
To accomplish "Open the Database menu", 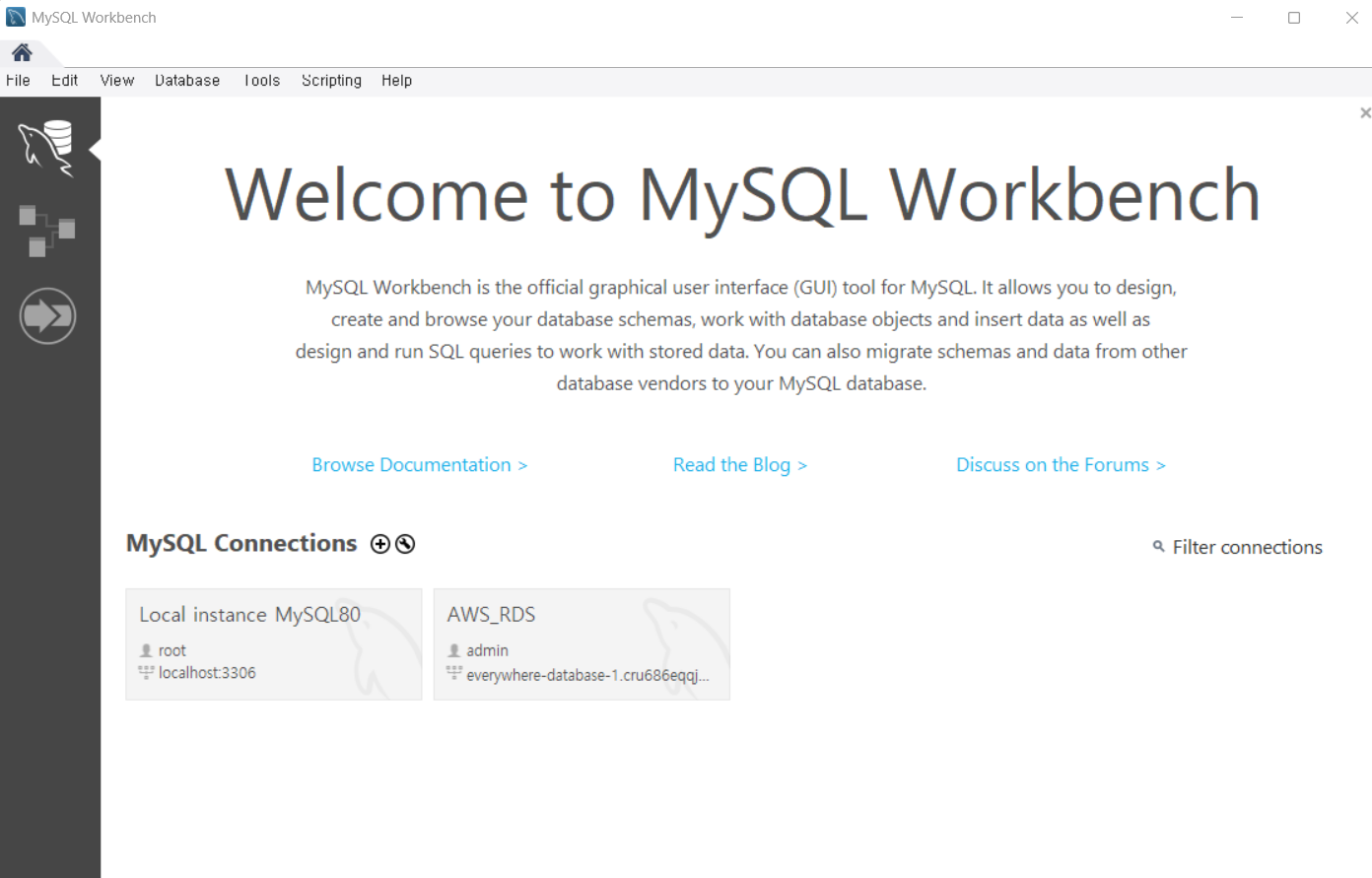I will [187, 81].
